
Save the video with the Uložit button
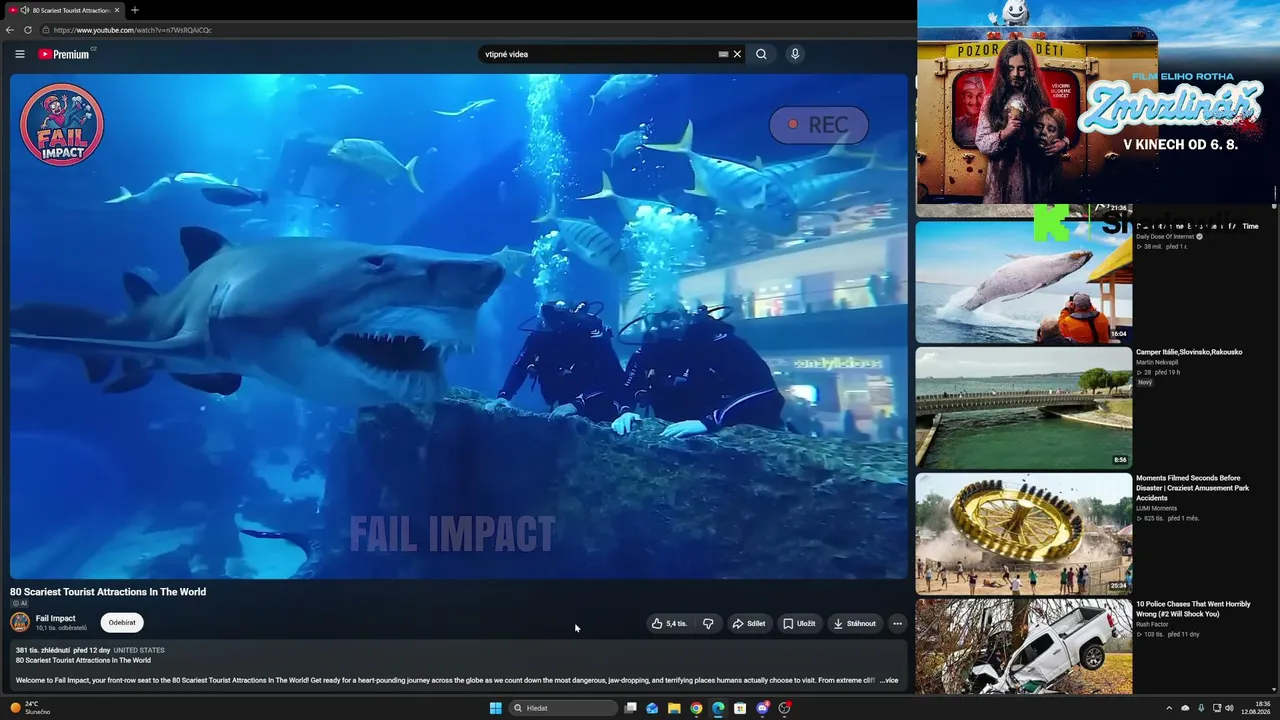coord(799,623)
